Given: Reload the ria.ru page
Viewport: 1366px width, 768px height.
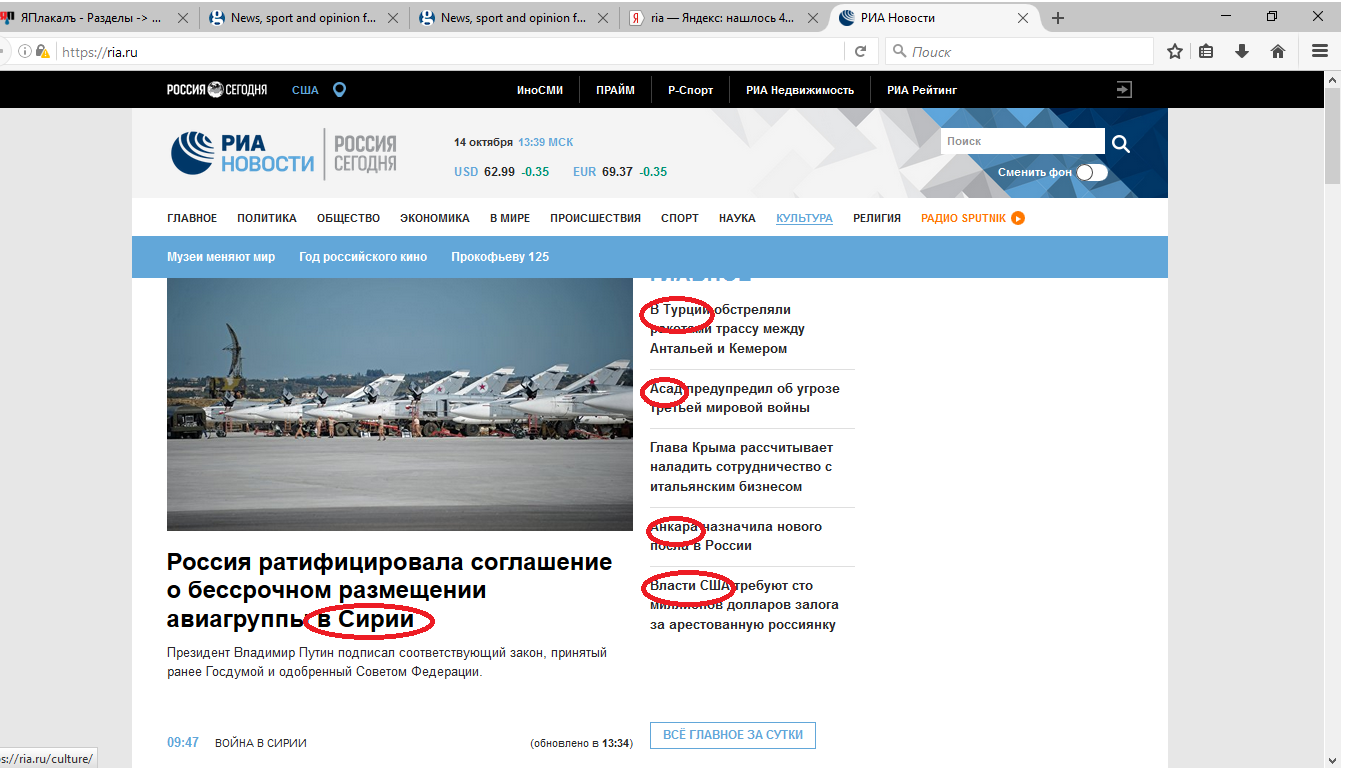Looking at the screenshot, I should point(860,52).
